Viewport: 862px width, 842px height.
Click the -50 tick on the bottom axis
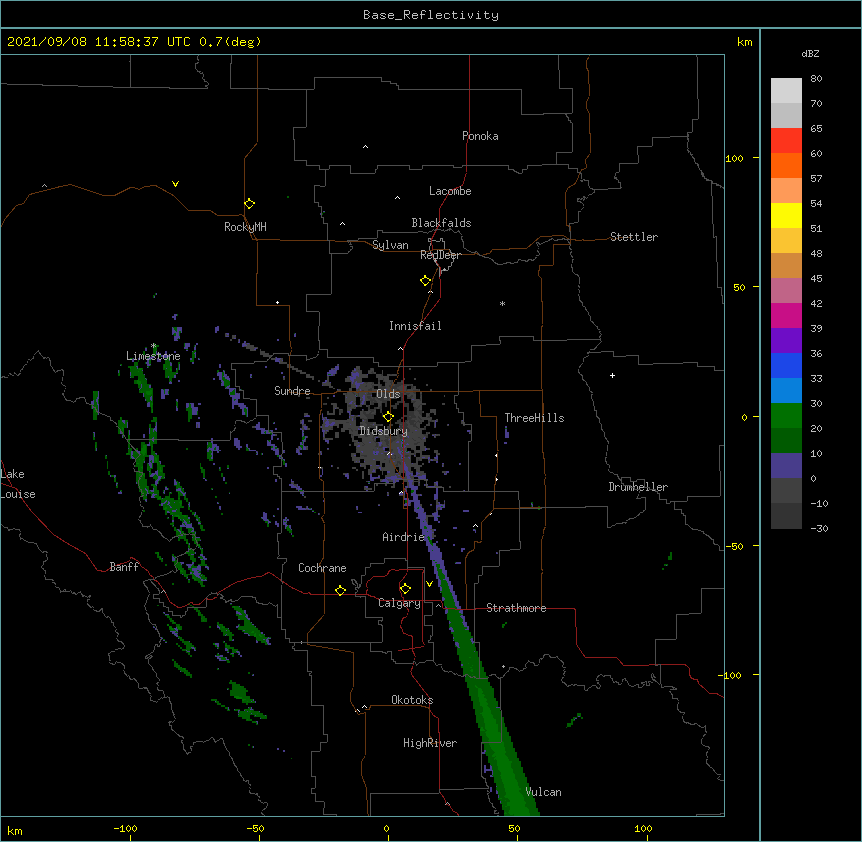[255, 828]
